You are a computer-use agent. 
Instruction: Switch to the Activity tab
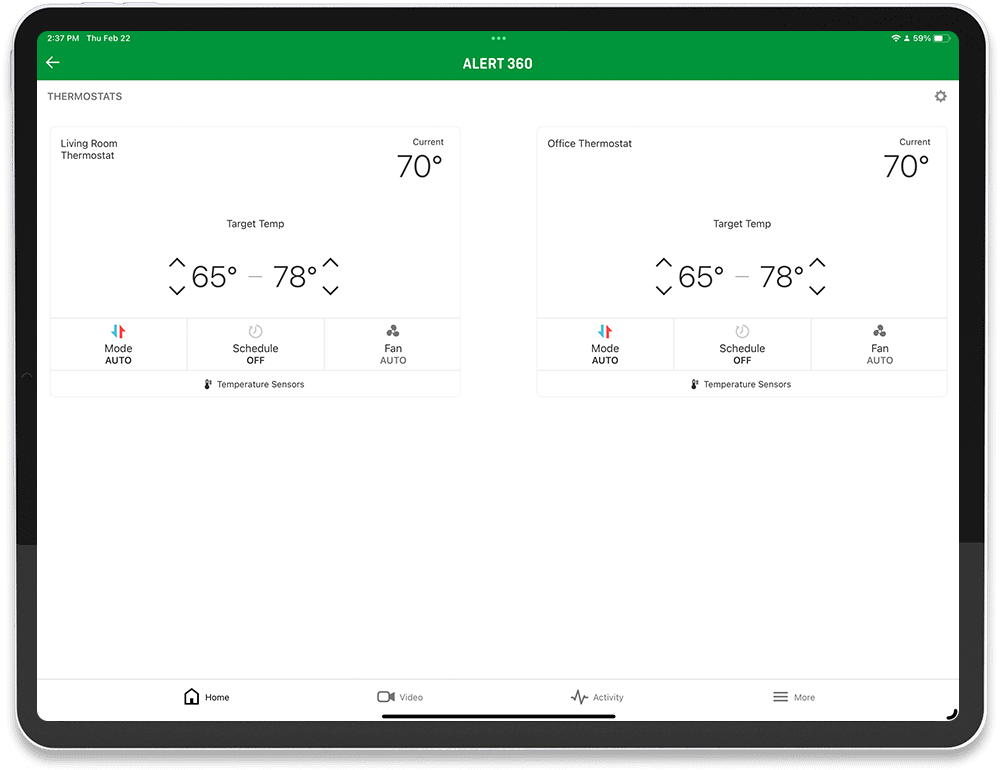(x=597, y=697)
